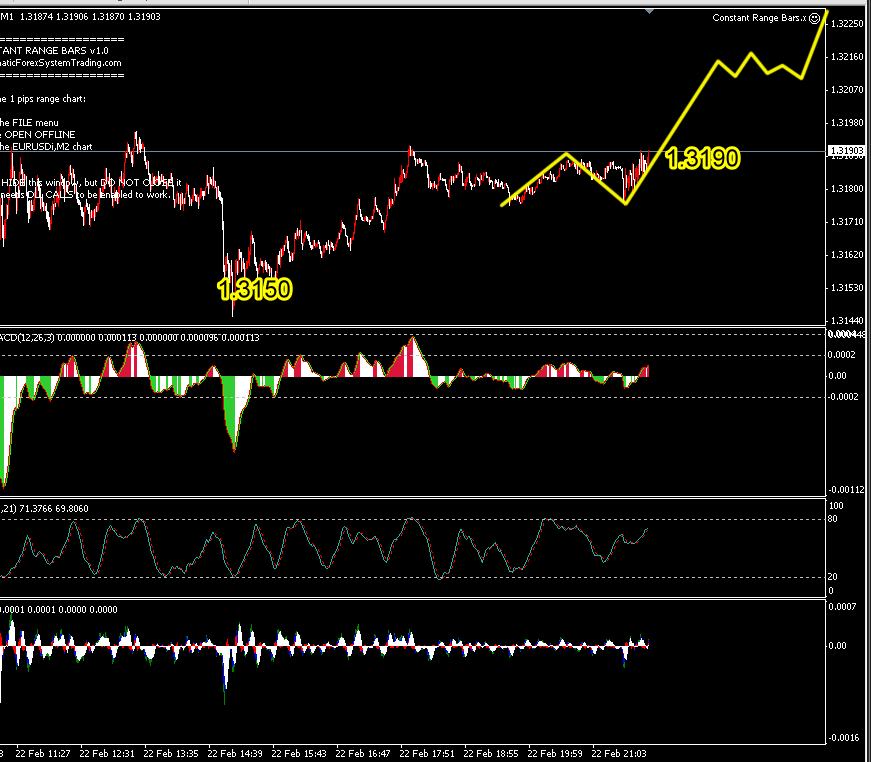The width and height of the screenshot is (871, 762).
Task: Click the price axis value 1.32160
Action: [x=848, y=57]
